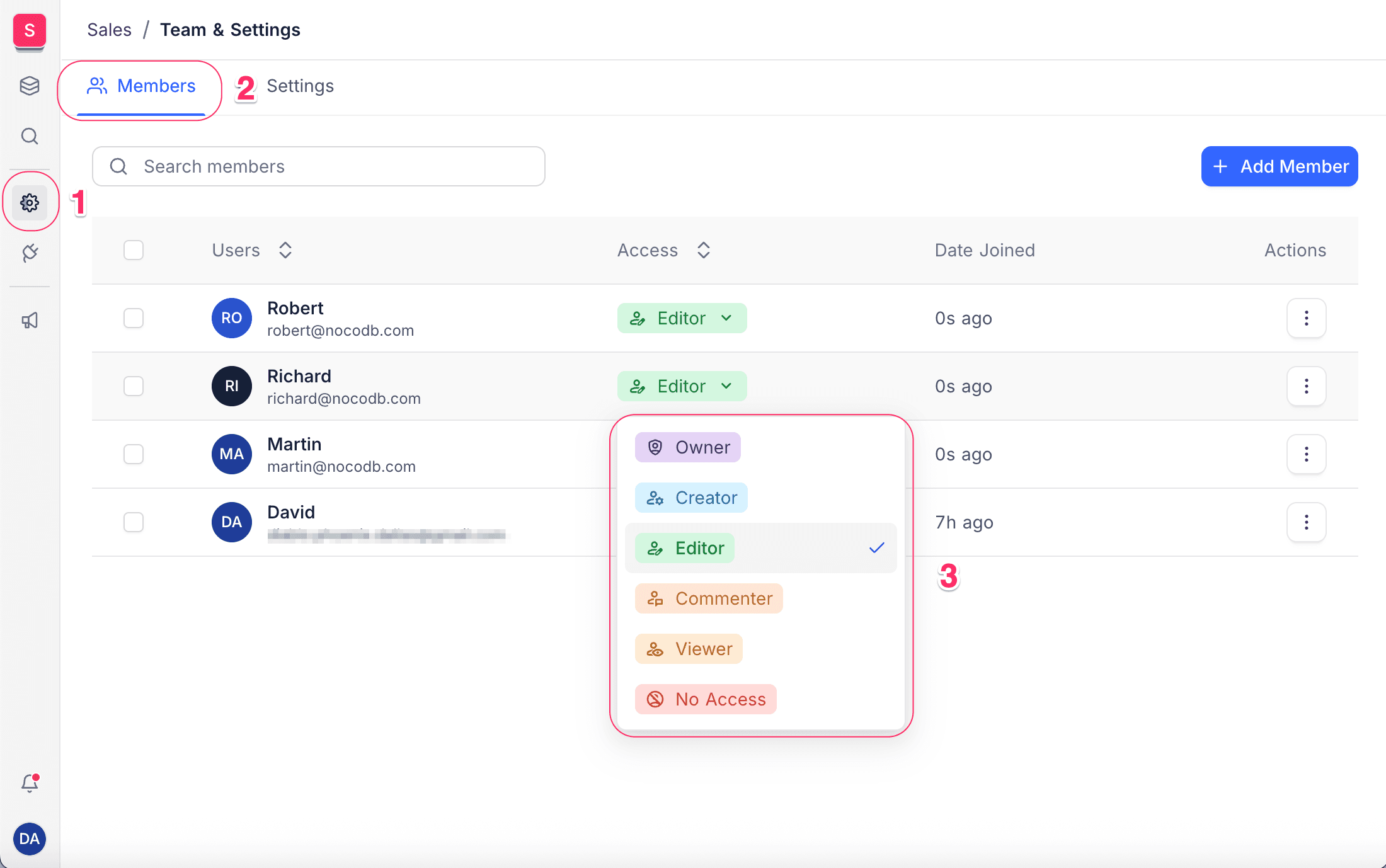Click the sidebar search magnifier icon

(29, 136)
